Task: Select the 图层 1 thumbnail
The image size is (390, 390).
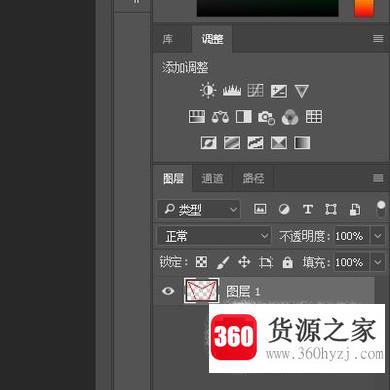Action: (202, 291)
